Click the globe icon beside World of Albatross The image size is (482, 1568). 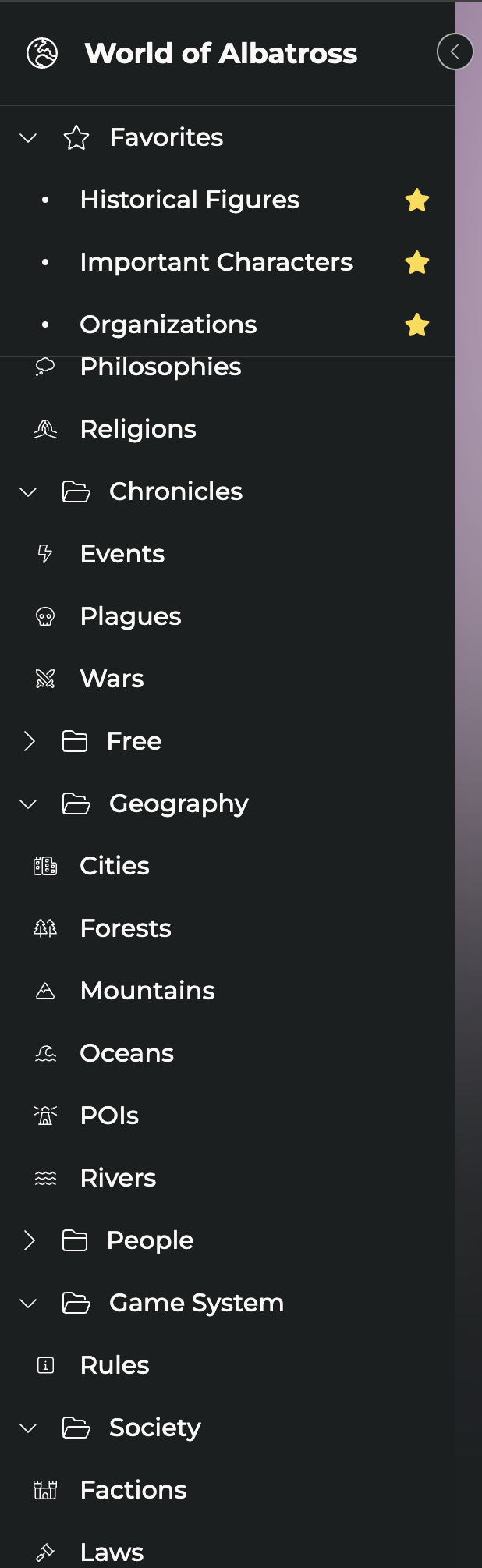tap(42, 53)
